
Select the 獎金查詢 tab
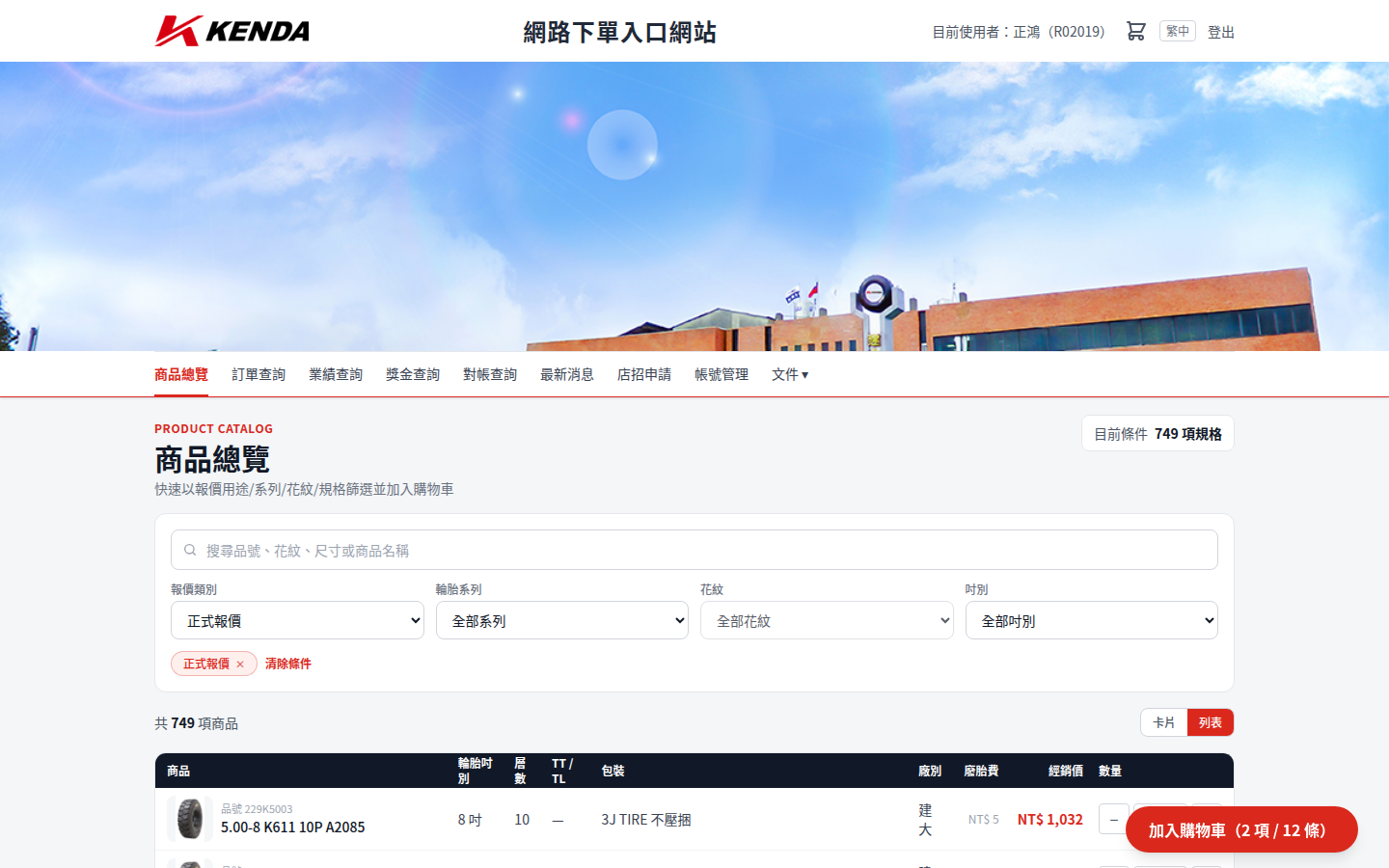413,374
